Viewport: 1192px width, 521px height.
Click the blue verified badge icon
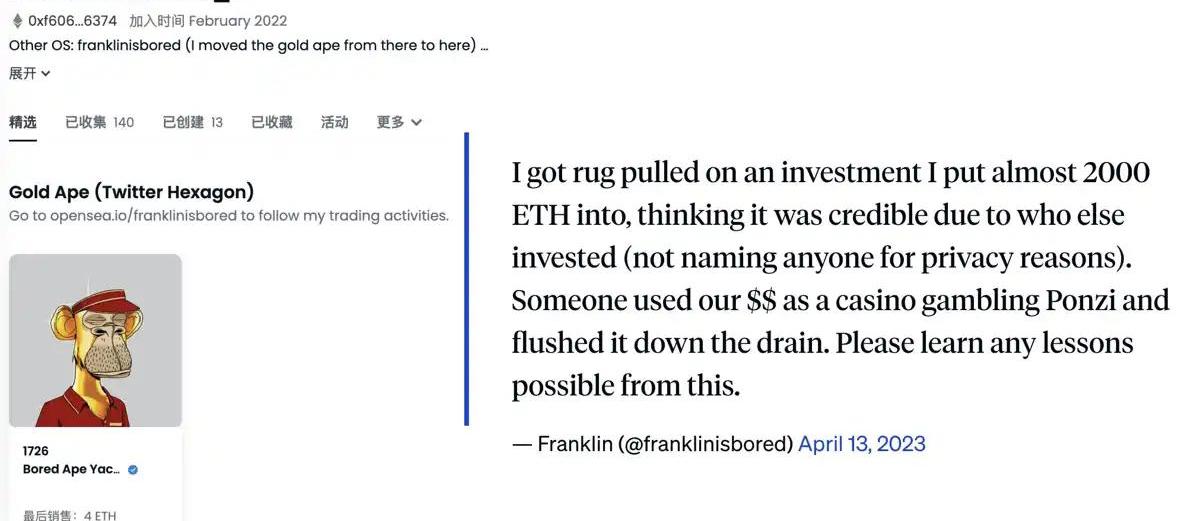[x=133, y=470]
